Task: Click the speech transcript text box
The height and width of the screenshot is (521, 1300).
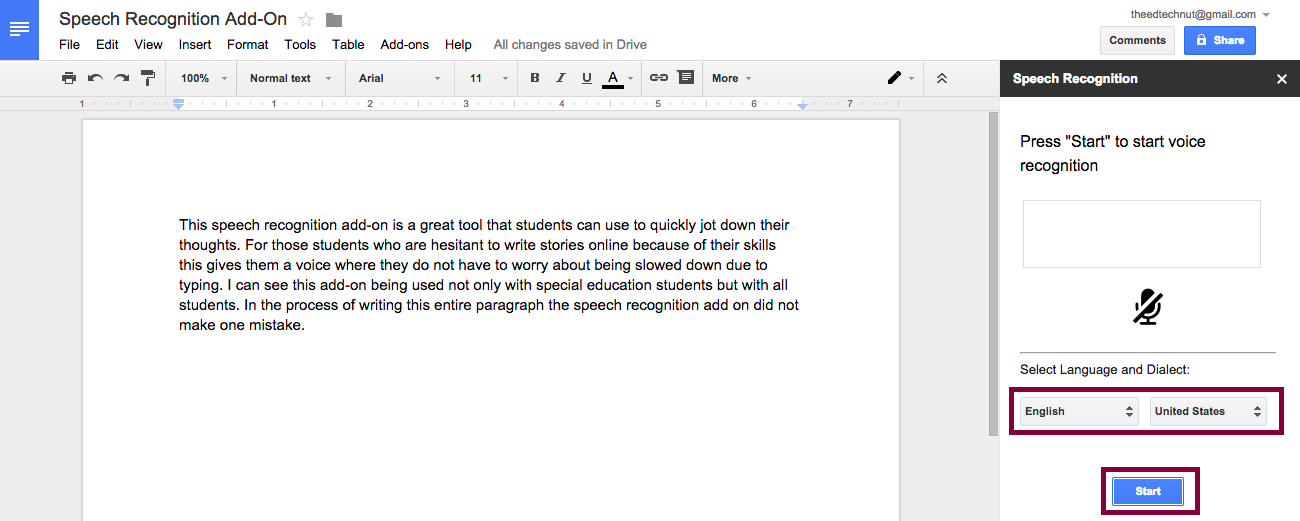Action: [x=1141, y=234]
